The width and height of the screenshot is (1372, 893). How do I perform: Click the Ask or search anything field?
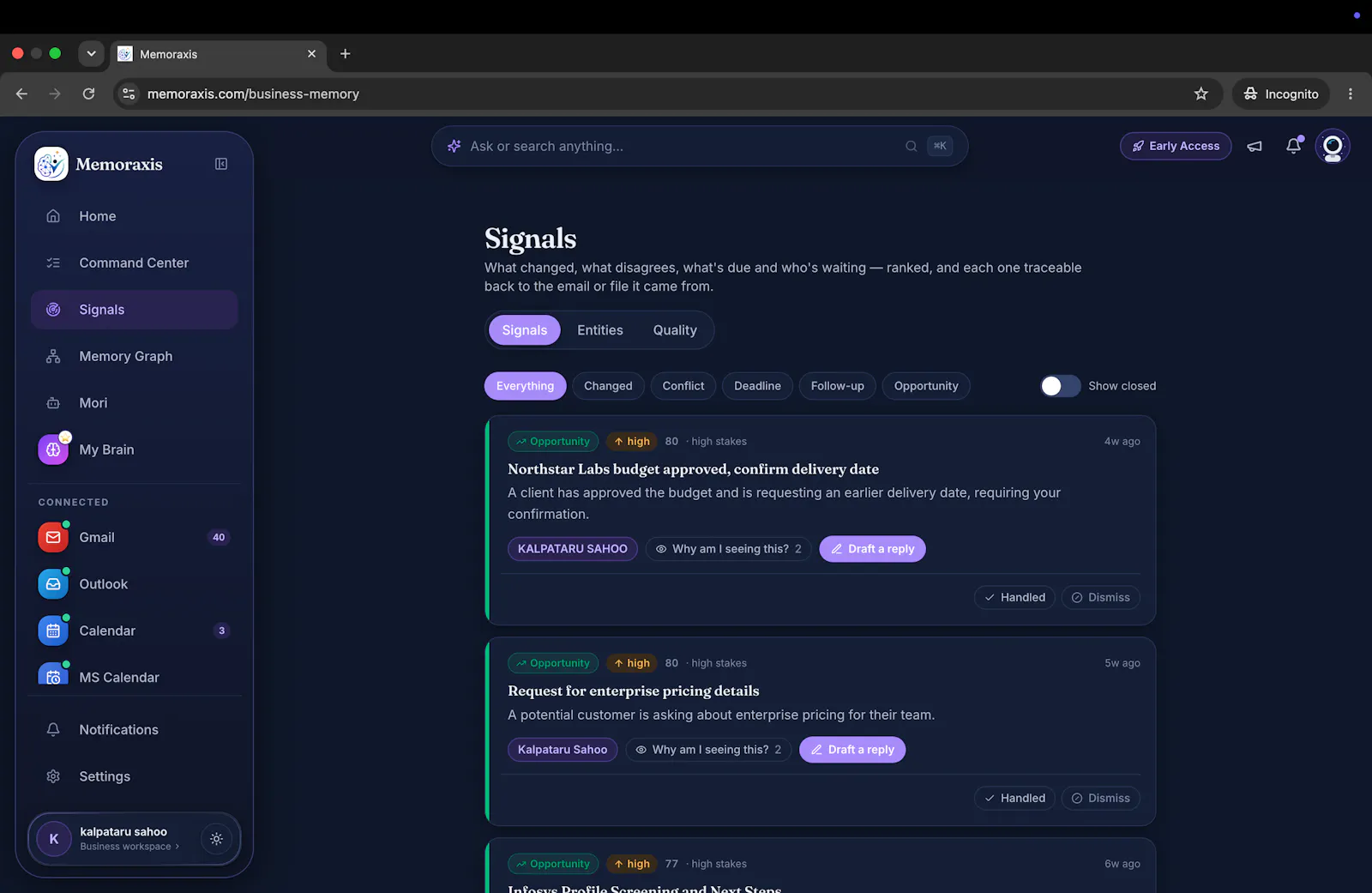pos(700,146)
